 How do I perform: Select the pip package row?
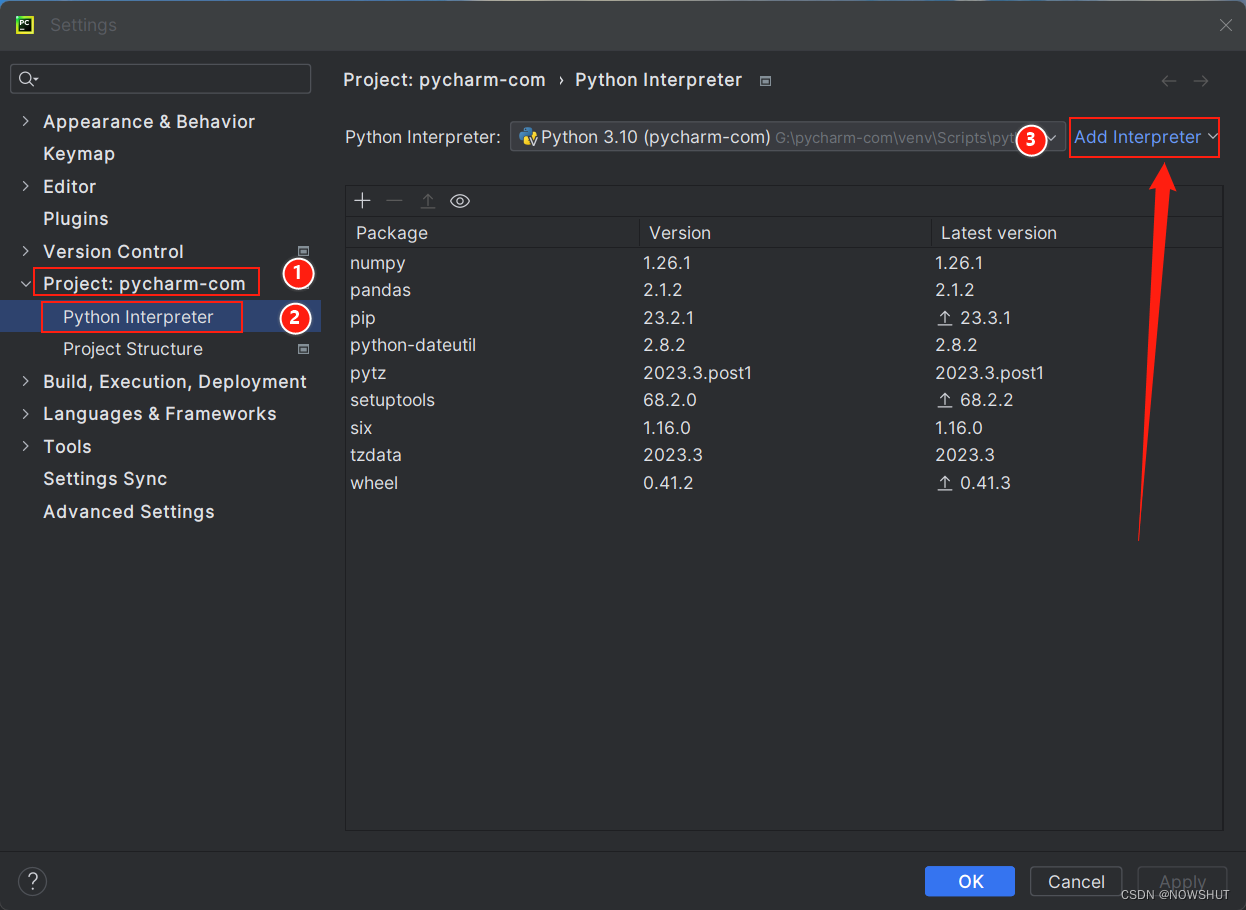784,318
